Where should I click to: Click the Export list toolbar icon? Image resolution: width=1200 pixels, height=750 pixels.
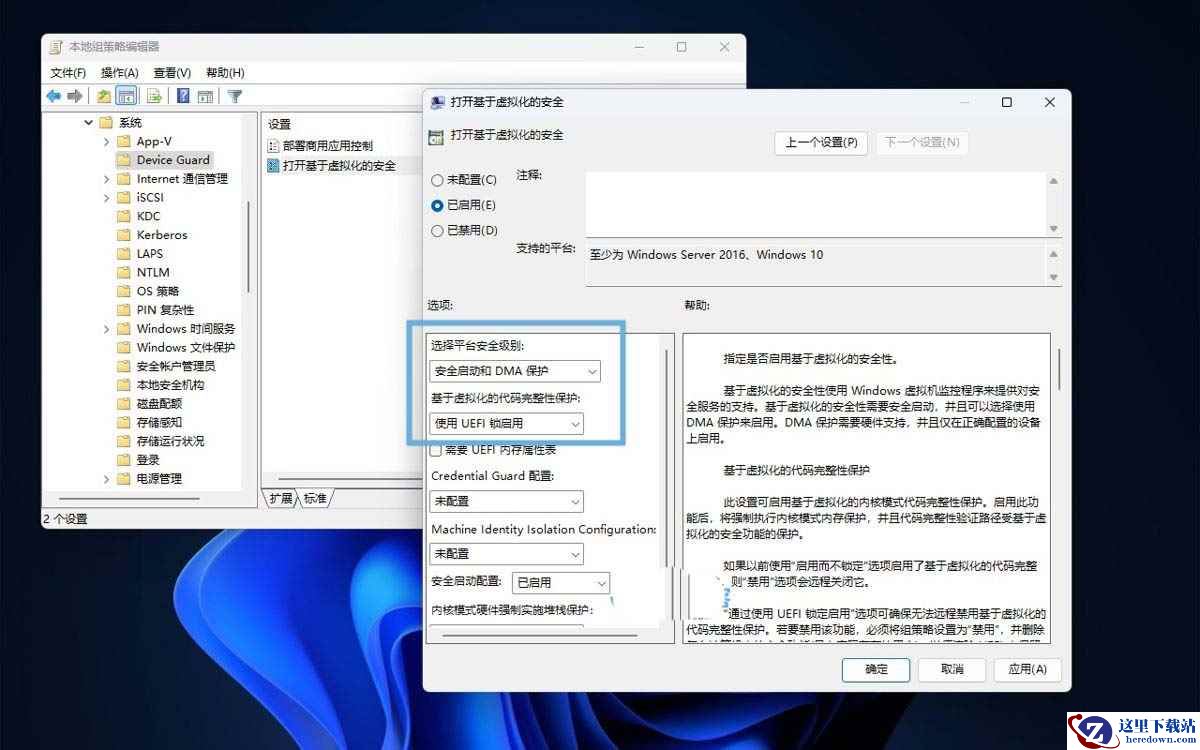[x=154, y=96]
